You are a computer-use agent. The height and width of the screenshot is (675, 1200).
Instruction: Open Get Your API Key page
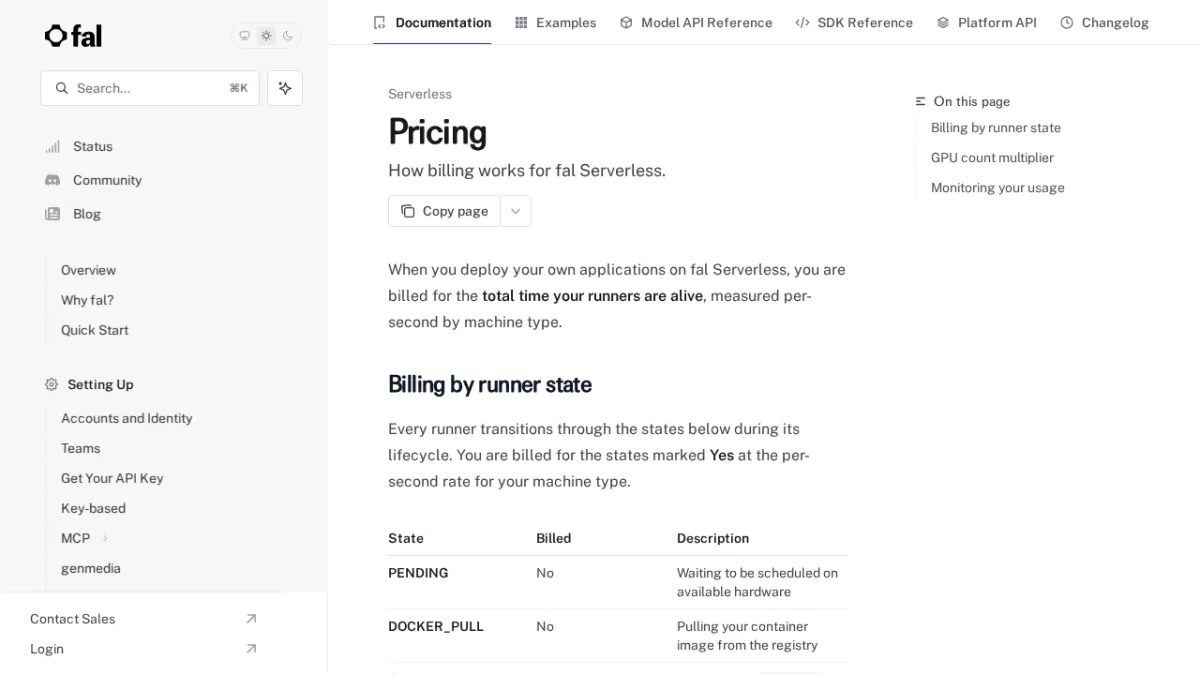tap(112, 478)
